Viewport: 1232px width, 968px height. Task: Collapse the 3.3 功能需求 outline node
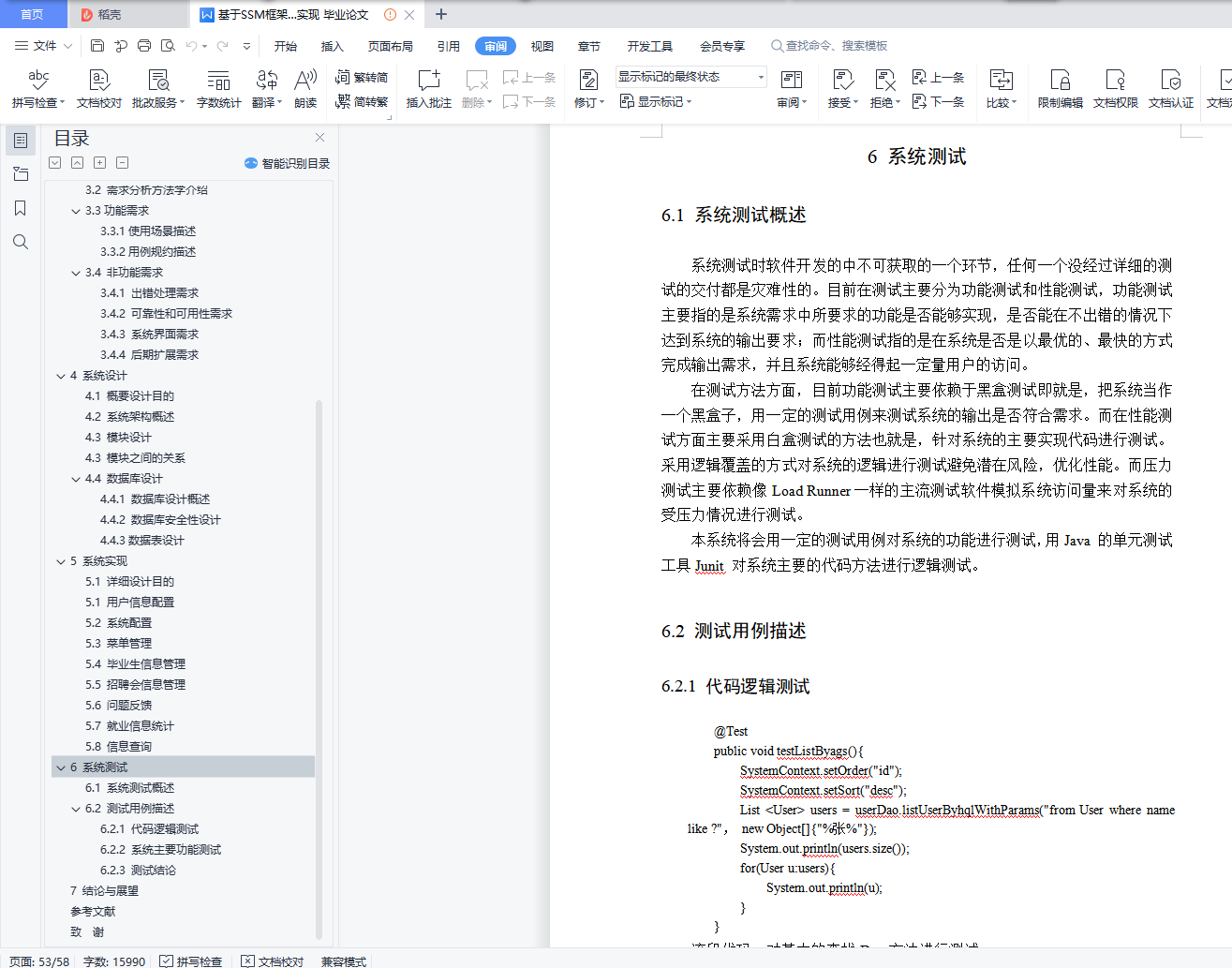[76, 211]
